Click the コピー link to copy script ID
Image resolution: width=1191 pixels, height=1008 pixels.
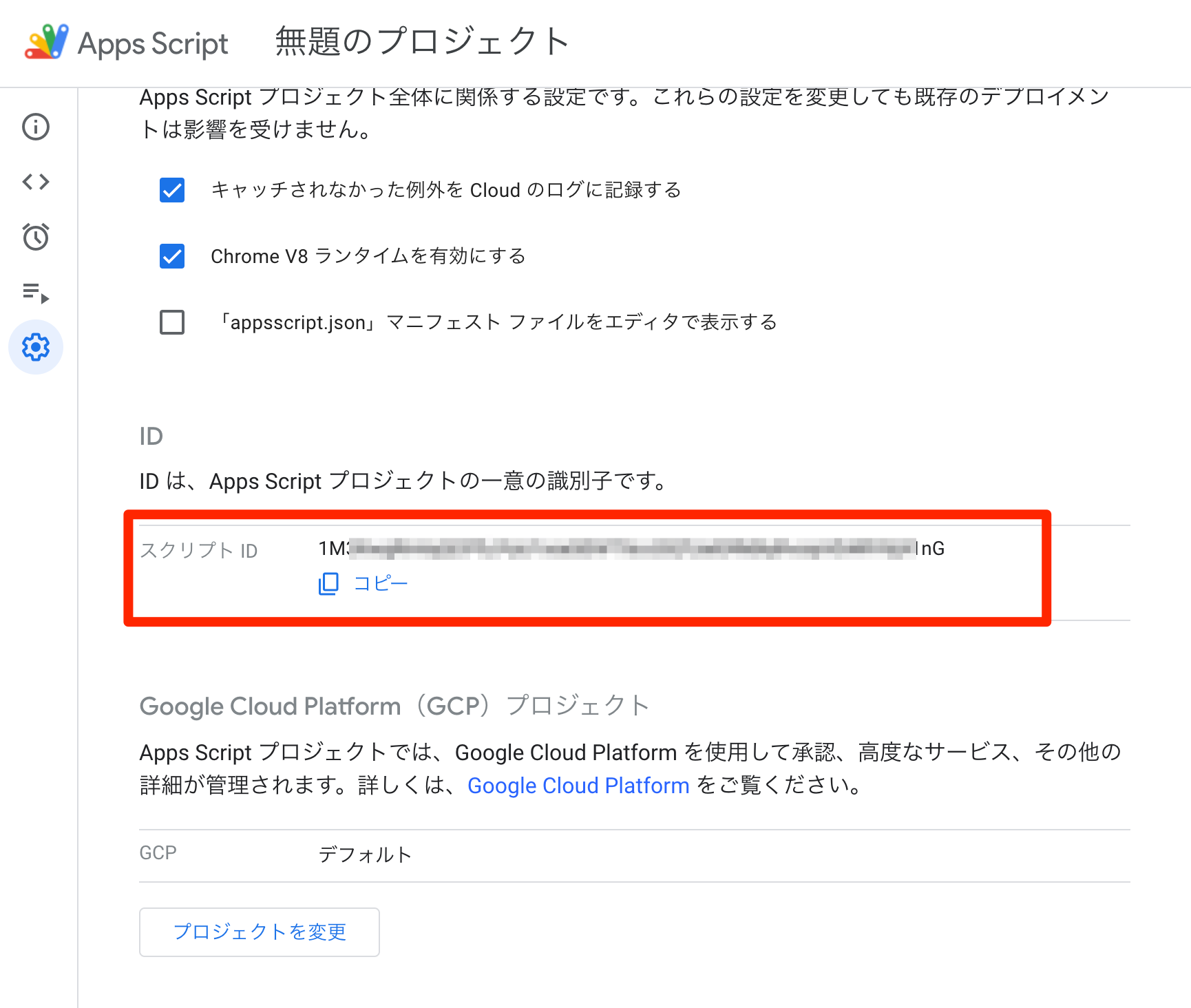point(379,583)
